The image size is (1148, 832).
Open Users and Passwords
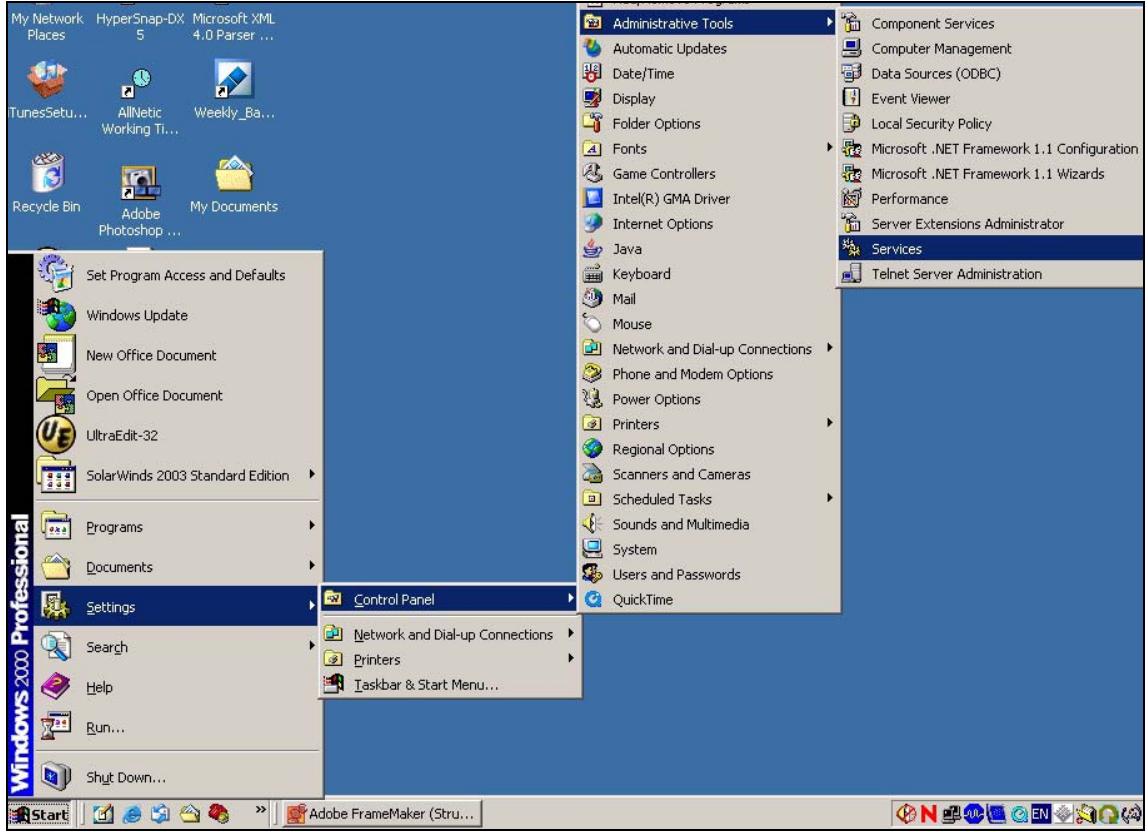(x=709, y=574)
